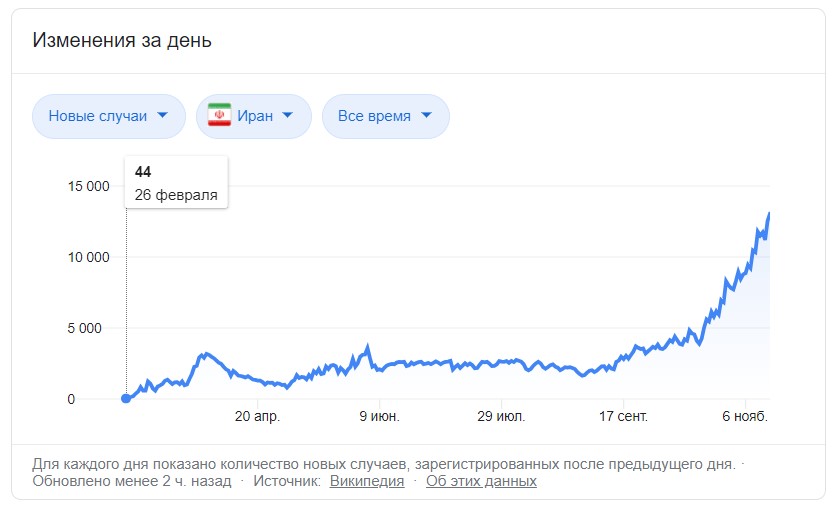Screen dimensions: 838x511
Task: Click the 17 сент. axis label
Action: coord(623,416)
